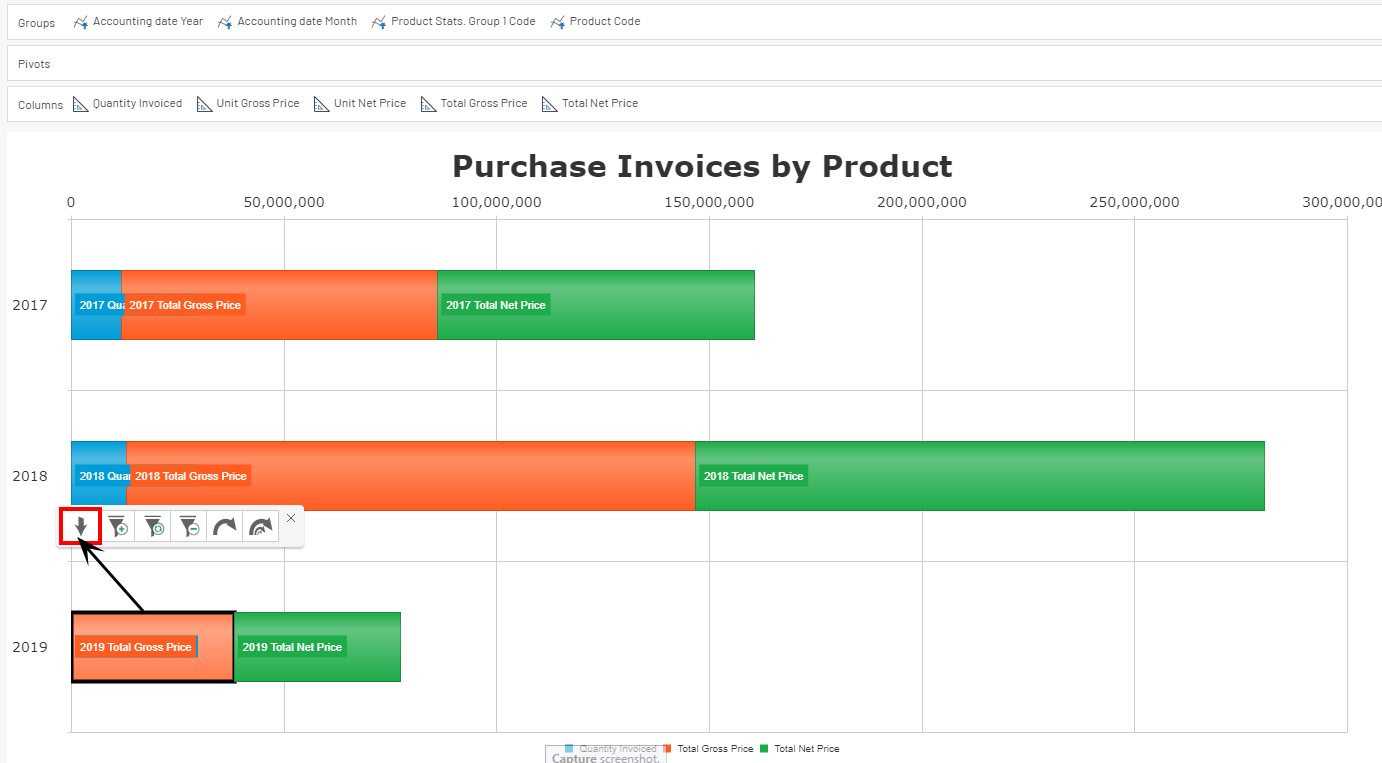Click the replace filter funnel icon with refresh
This screenshot has height=763, width=1382.
point(153,526)
